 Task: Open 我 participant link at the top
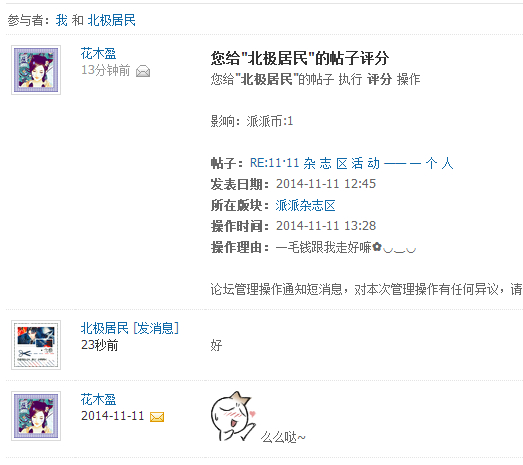point(61,20)
